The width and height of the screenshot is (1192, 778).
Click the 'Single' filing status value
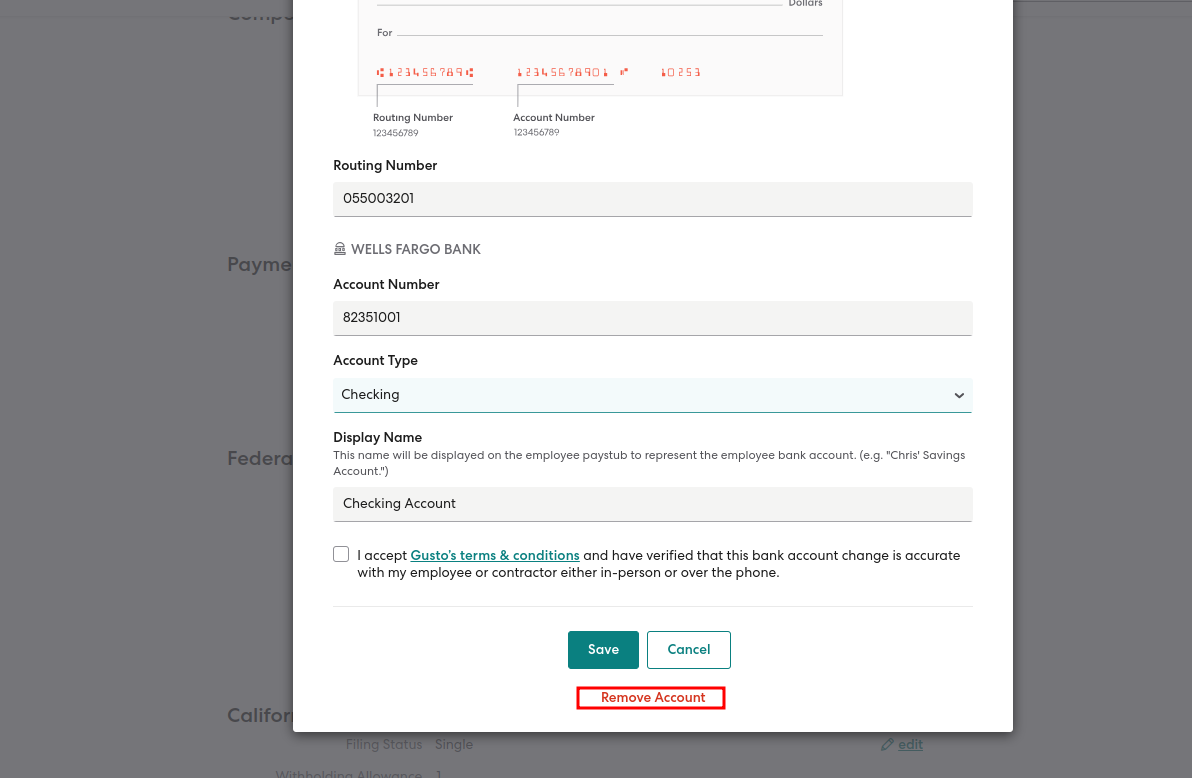(454, 745)
